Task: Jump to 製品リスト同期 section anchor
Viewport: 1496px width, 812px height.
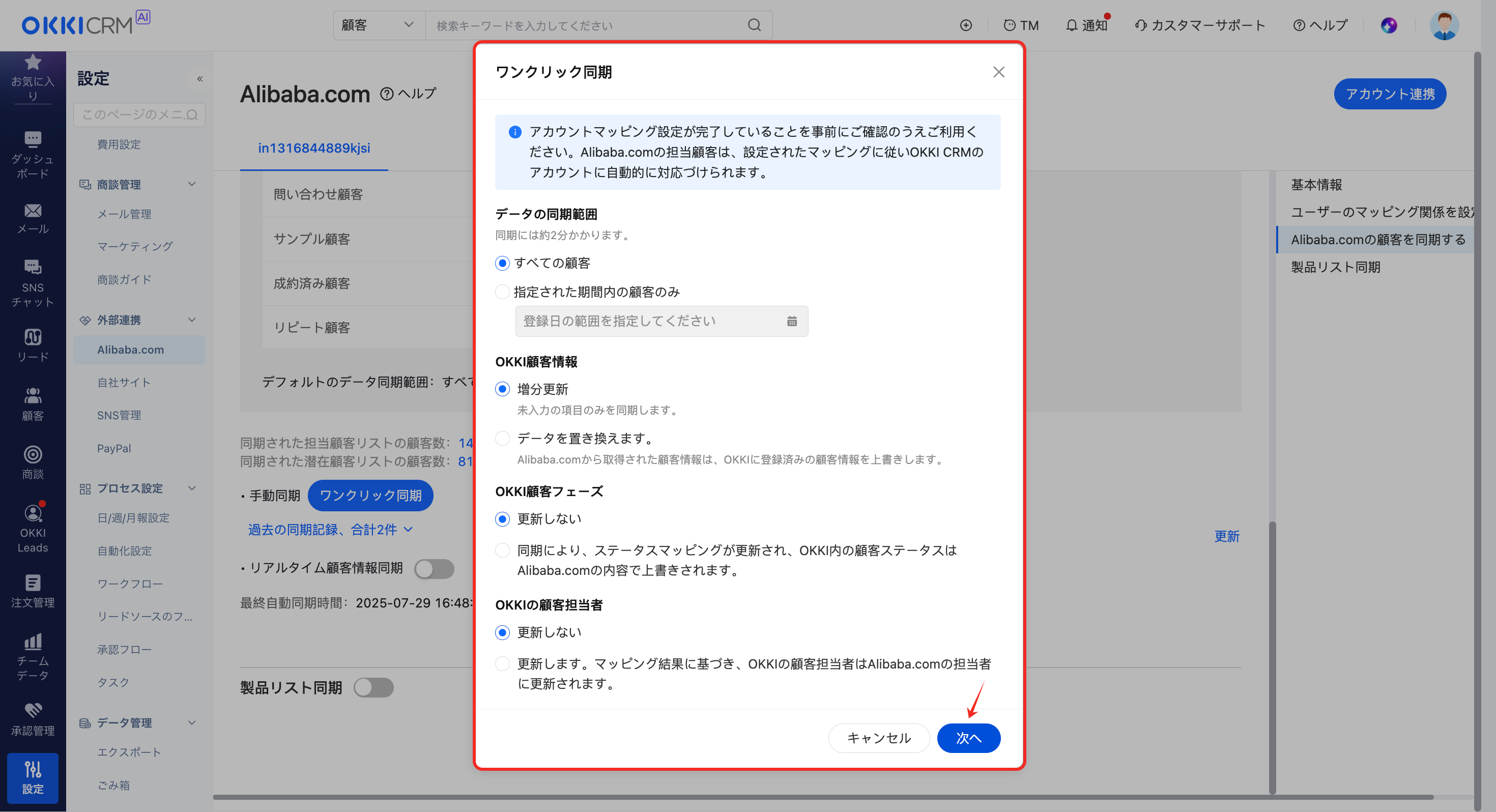Action: (x=1336, y=267)
